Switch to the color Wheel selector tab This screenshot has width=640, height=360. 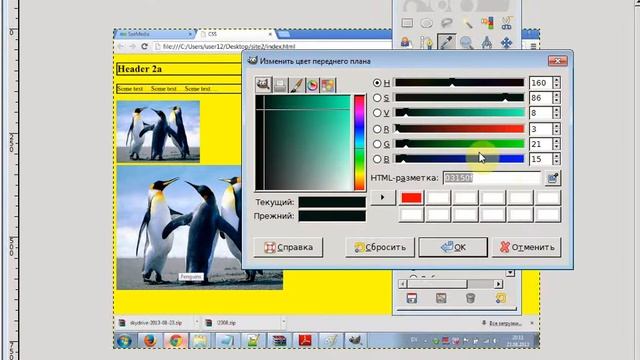pos(312,85)
